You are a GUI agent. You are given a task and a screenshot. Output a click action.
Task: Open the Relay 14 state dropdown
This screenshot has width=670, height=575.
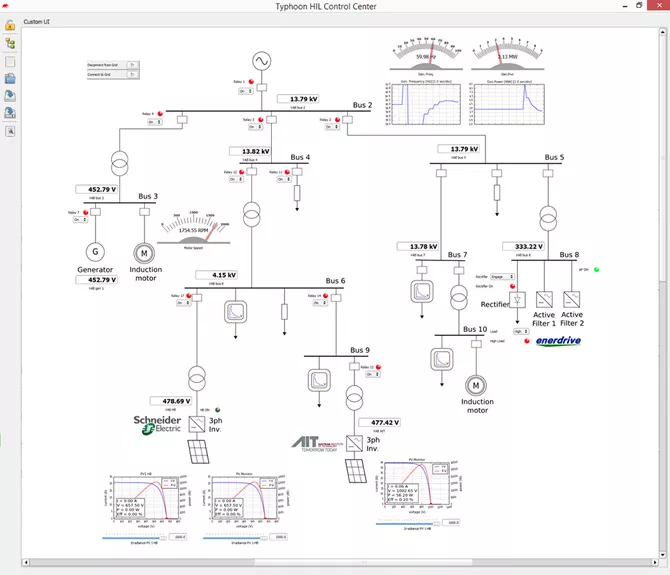point(320,303)
